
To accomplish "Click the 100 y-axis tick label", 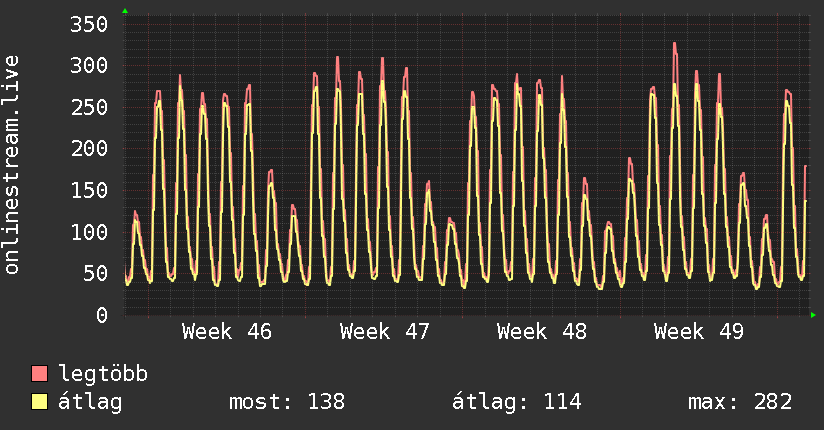I will tap(87, 232).
